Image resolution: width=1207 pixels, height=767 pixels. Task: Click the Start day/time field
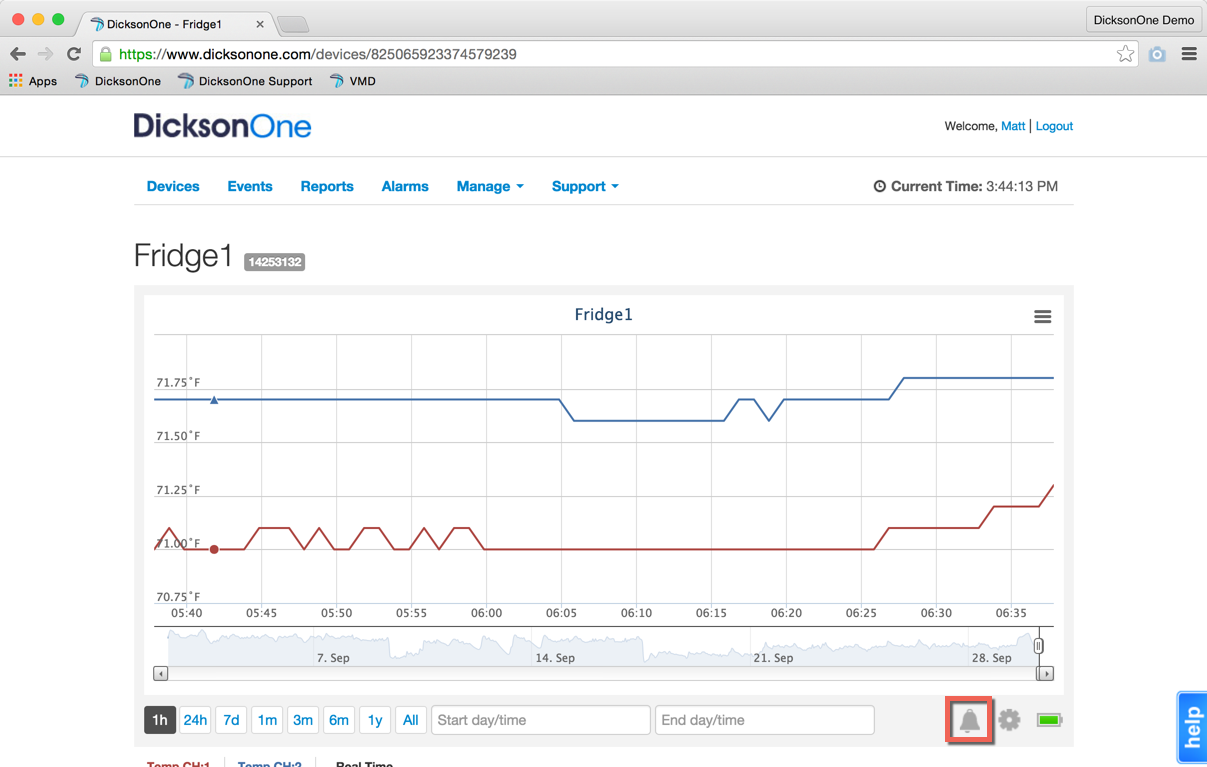pyautogui.click(x=541, y=720)
